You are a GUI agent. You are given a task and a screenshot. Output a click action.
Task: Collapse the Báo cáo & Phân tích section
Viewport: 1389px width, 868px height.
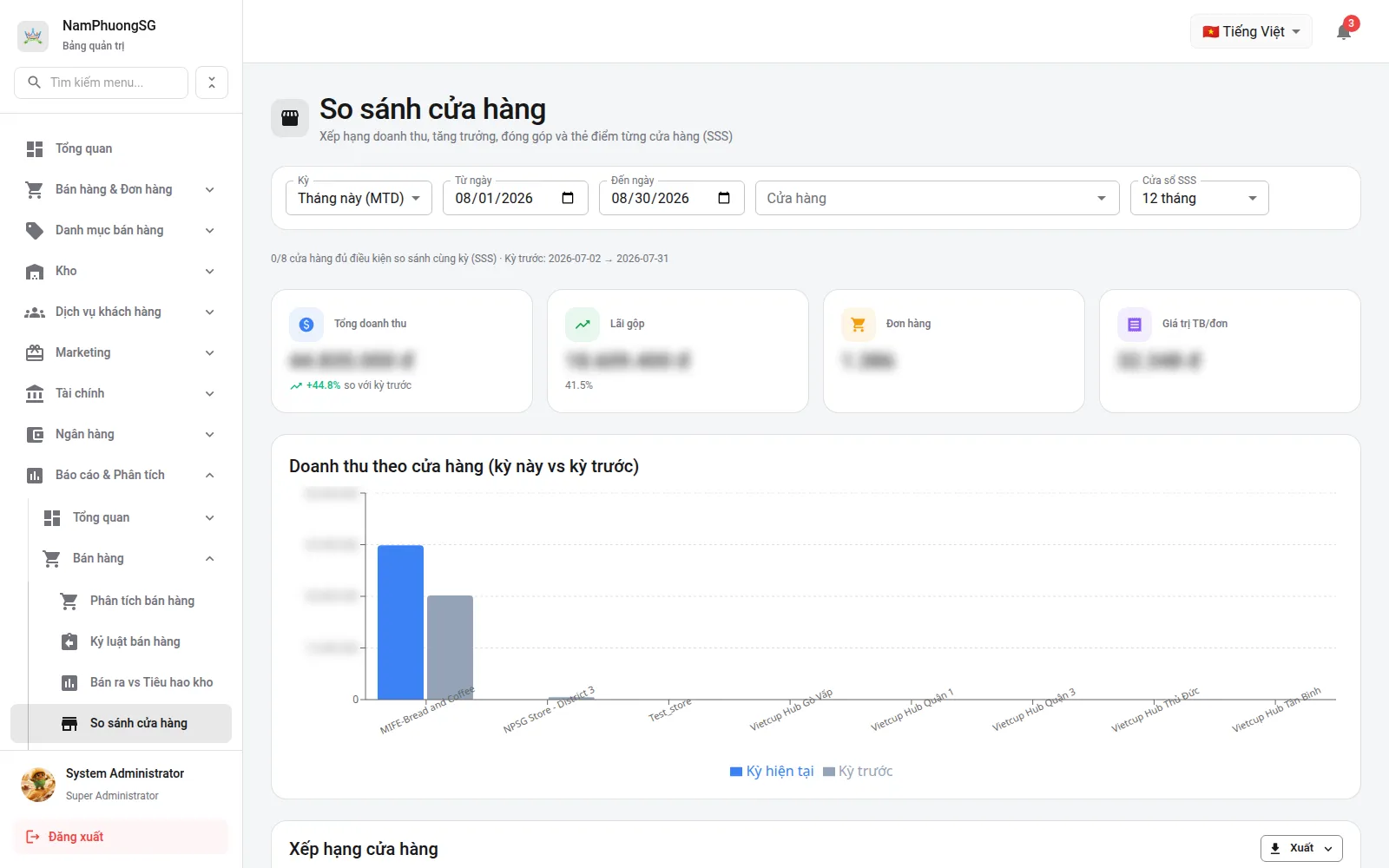tap(122, 475)
